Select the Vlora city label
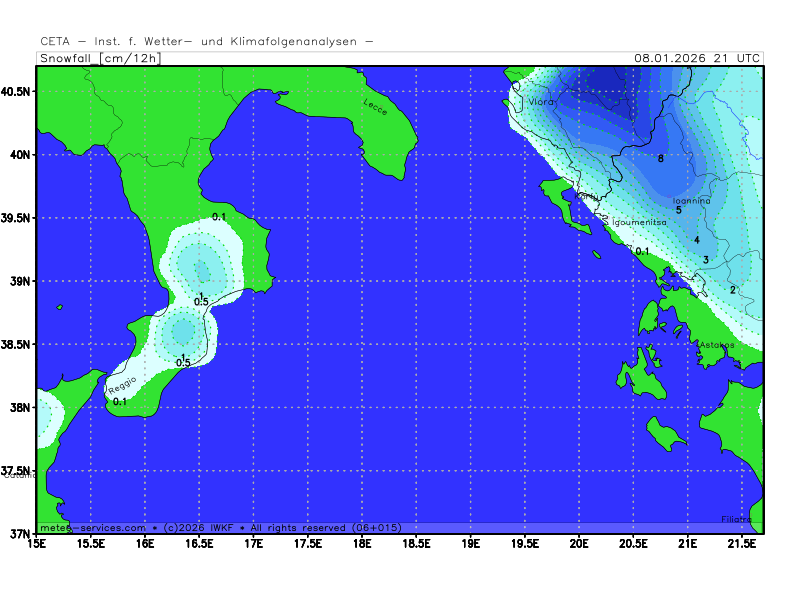 point(541,102)
